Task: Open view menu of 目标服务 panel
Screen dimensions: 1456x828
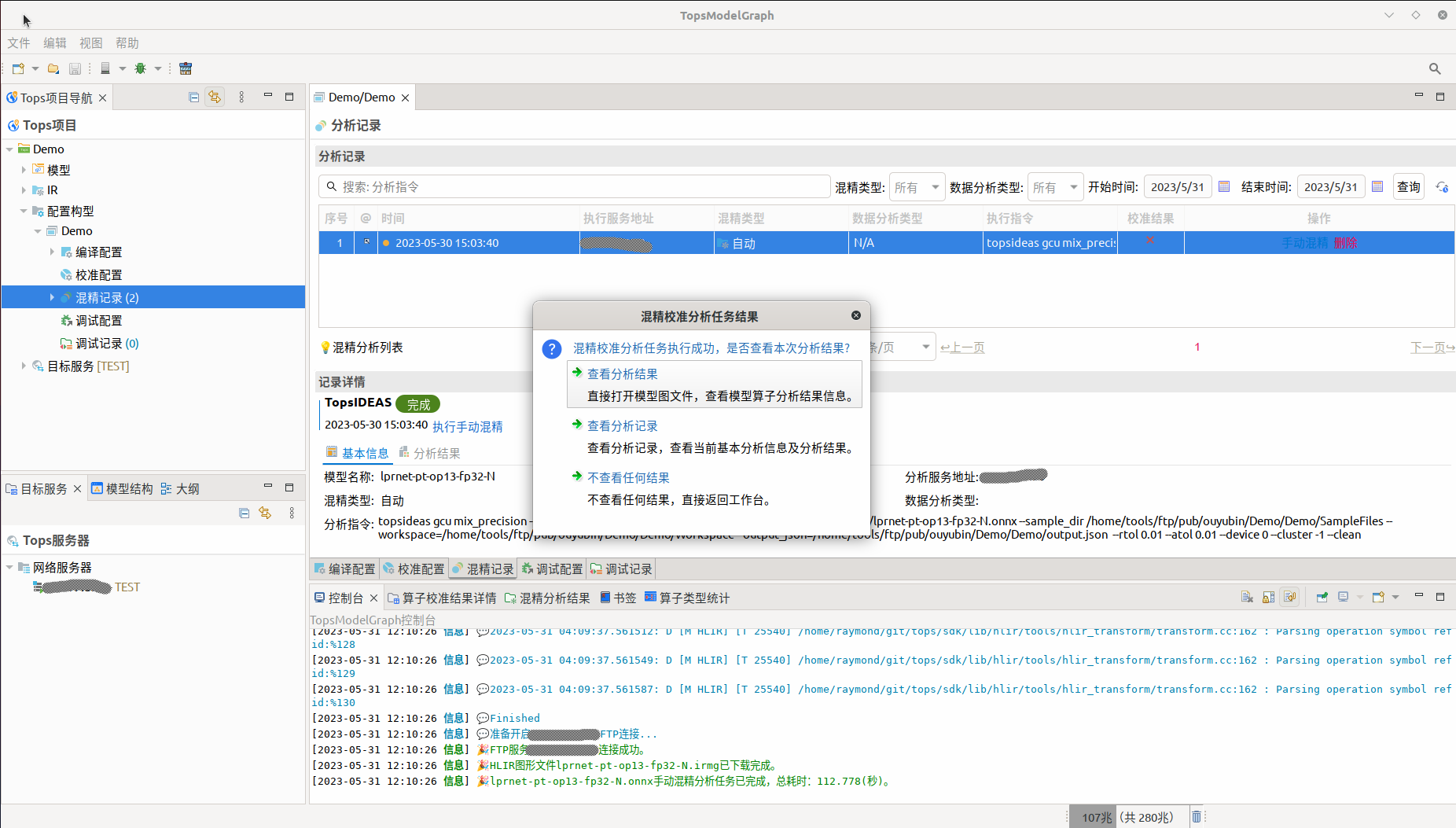Action: pyautogui.click(x=292, y=513)
